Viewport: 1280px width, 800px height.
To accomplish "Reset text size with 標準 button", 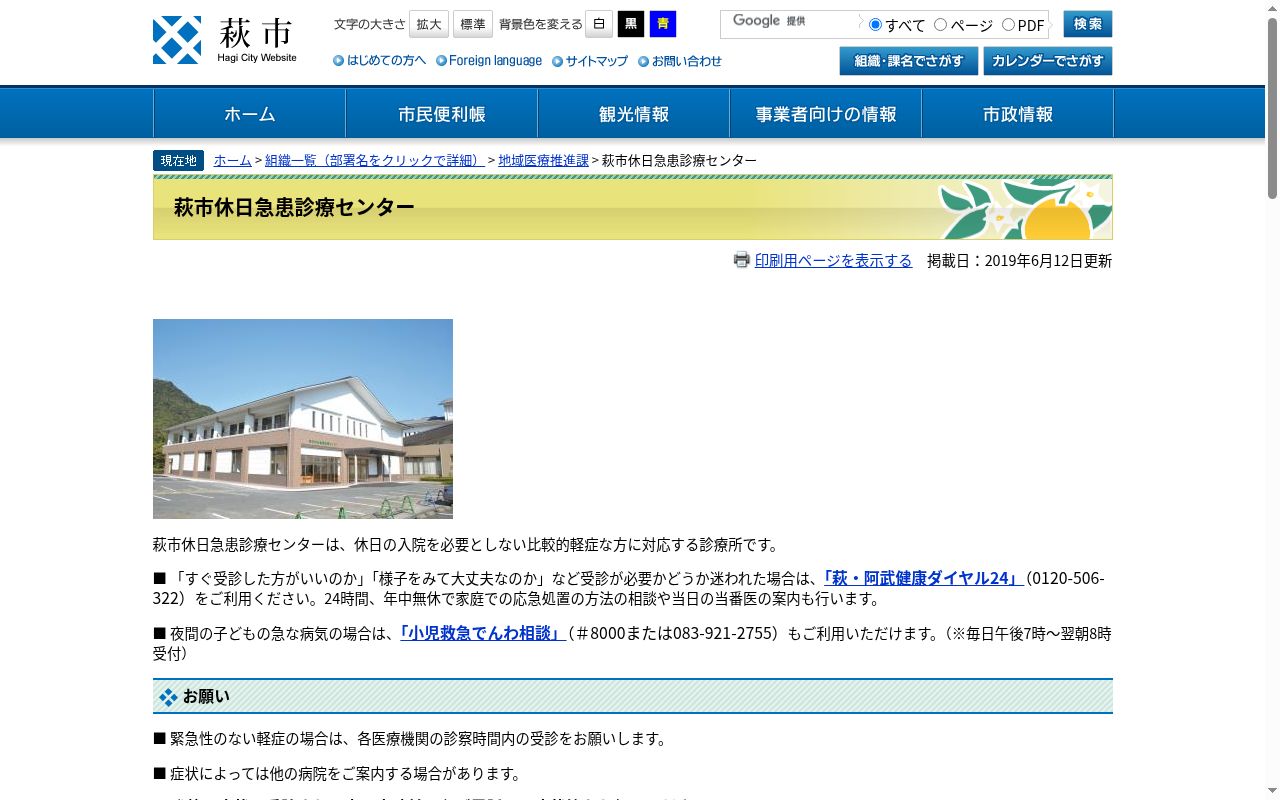I will pos(473,24).
